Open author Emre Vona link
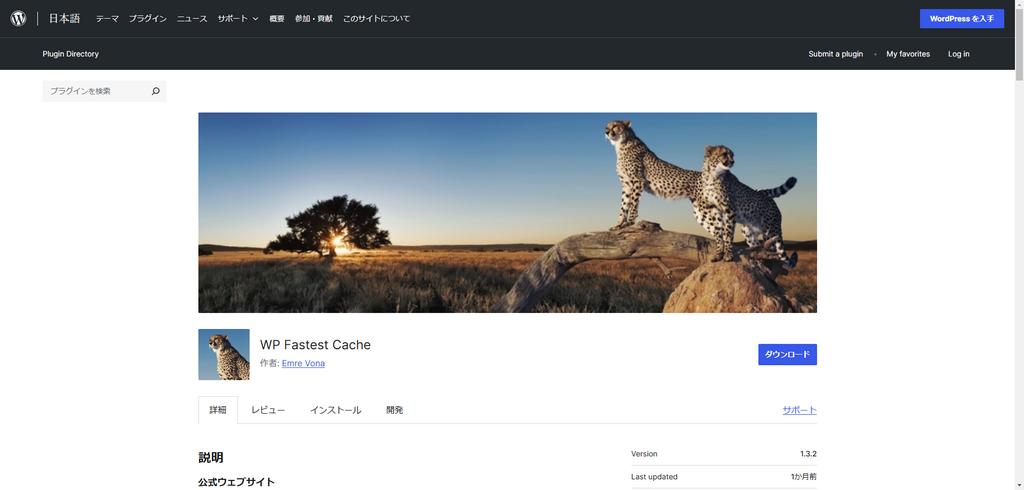The image size is (1024, 490). tap(303, 363)
